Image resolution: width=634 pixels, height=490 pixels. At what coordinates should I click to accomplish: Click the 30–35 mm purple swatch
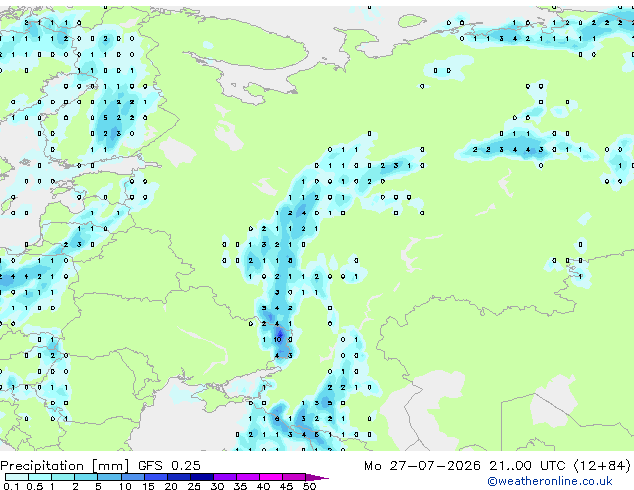click(224, 477)
